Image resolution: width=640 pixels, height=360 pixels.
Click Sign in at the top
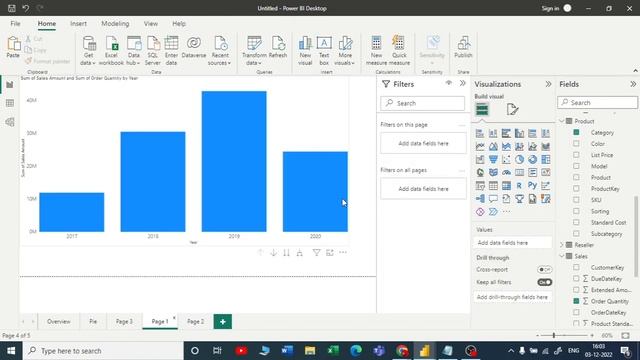tap(550, 8)
